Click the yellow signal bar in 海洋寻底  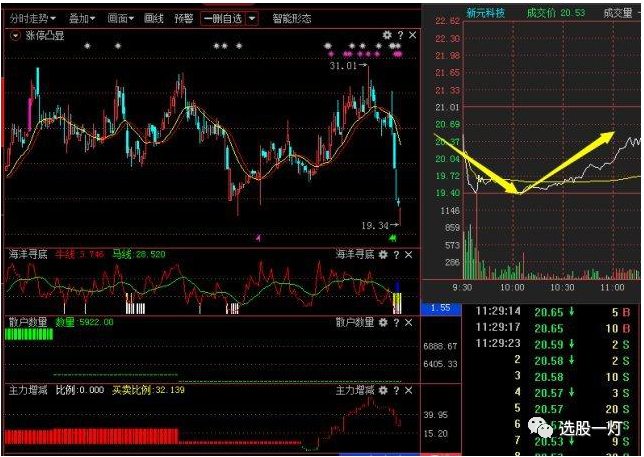(x=397, y=299)
